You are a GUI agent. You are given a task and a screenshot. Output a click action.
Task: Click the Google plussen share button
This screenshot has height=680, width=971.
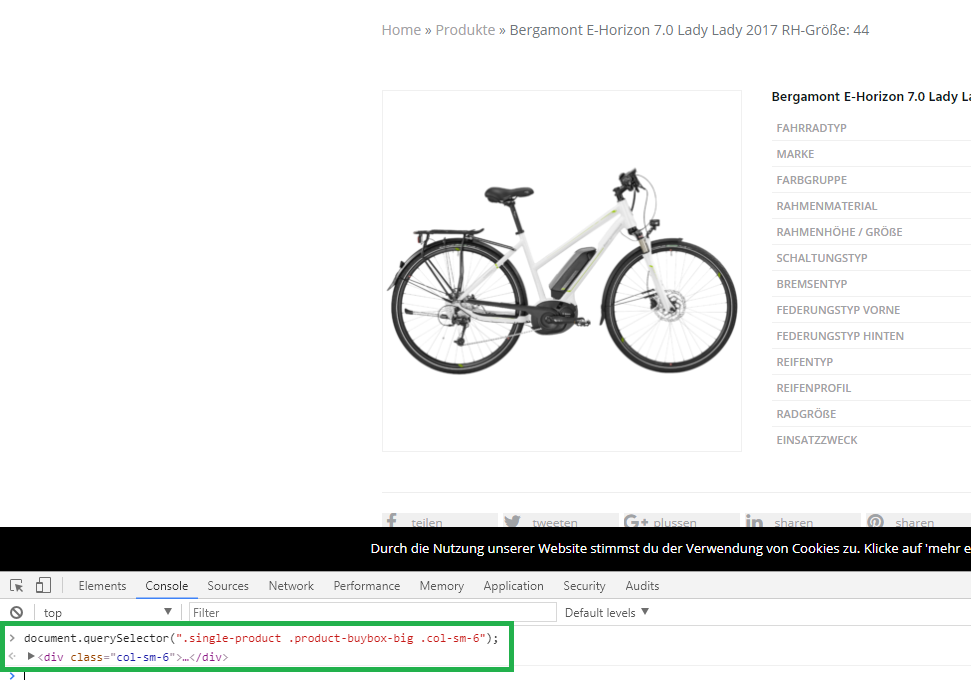(681, 521)
